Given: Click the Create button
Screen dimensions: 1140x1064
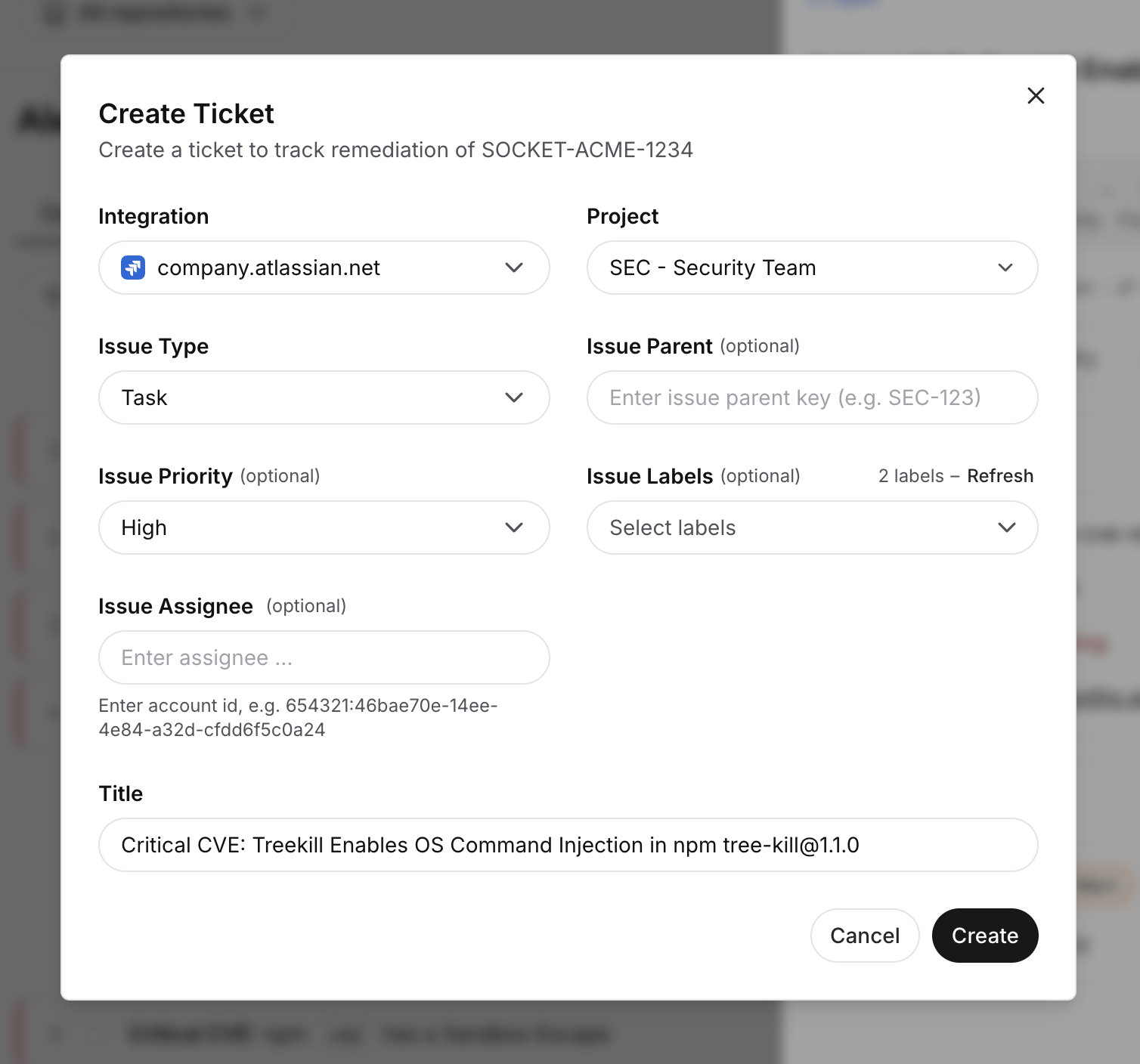Looking at the screenshot, I should tap(985, 936).
